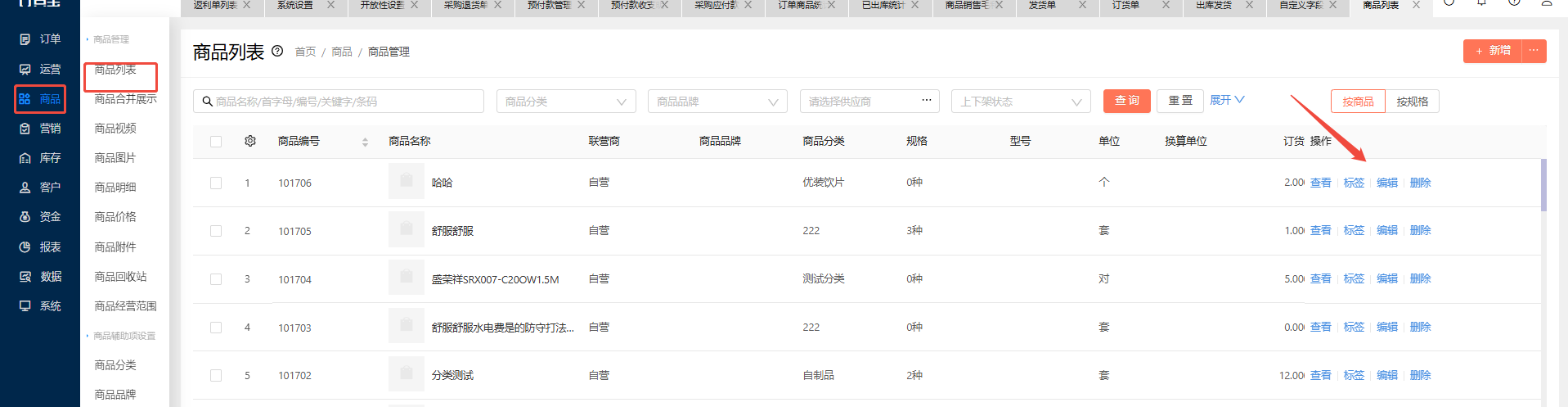
Task: Click the 首页 breadcrumb link
Action: 305,52
